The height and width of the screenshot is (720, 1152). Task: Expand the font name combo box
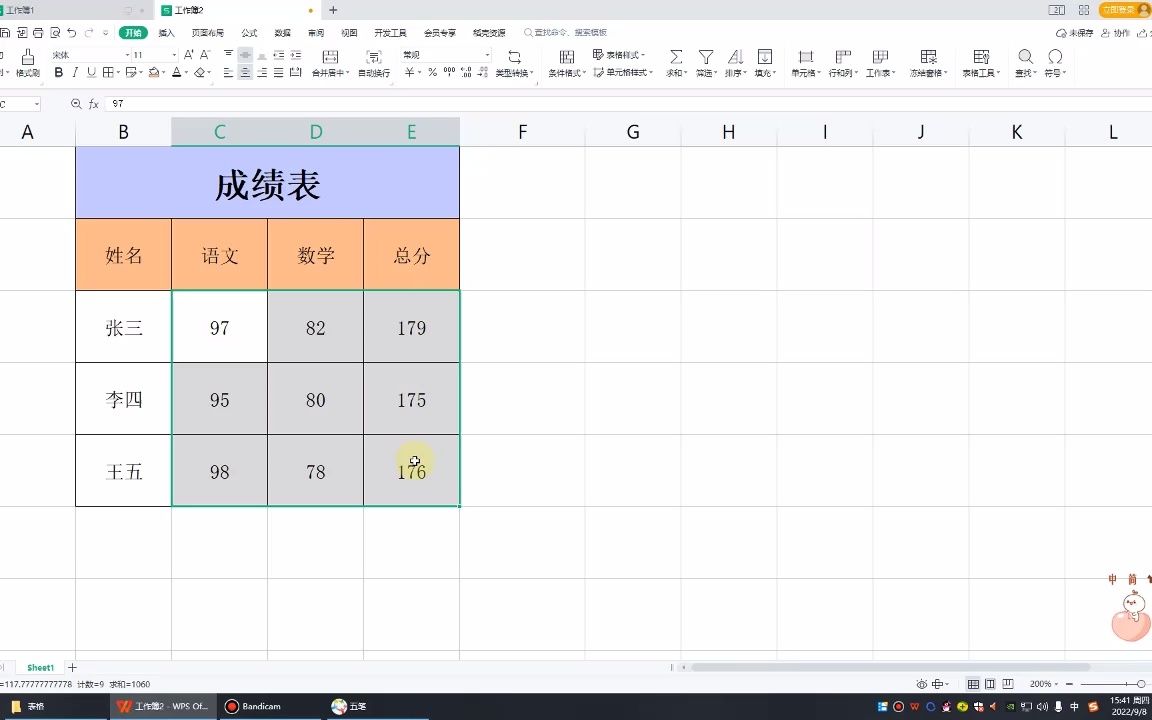127,54
